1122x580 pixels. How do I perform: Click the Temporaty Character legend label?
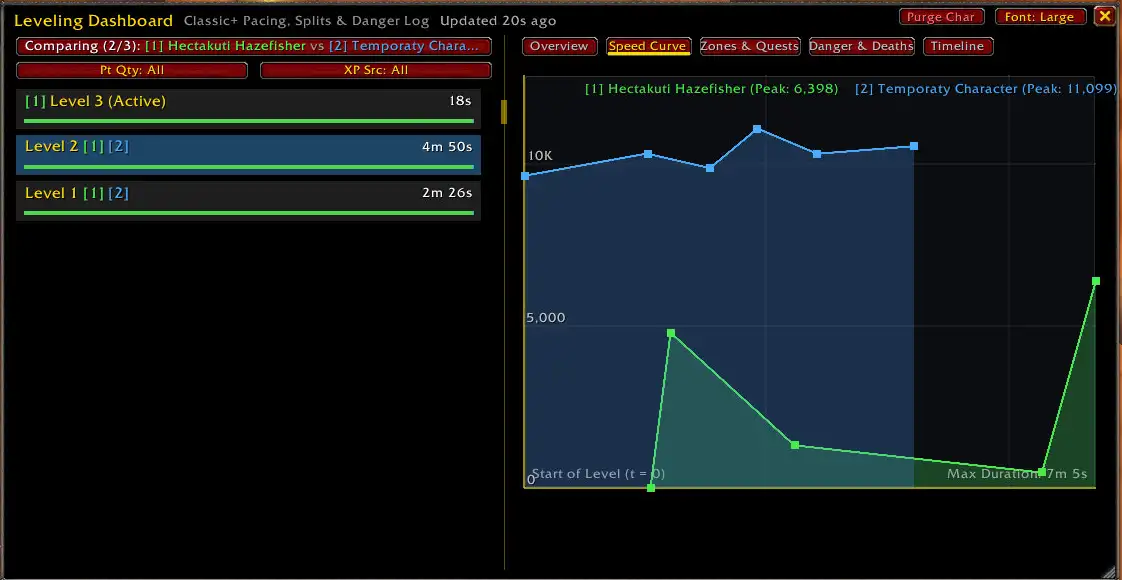click(985, 89)
